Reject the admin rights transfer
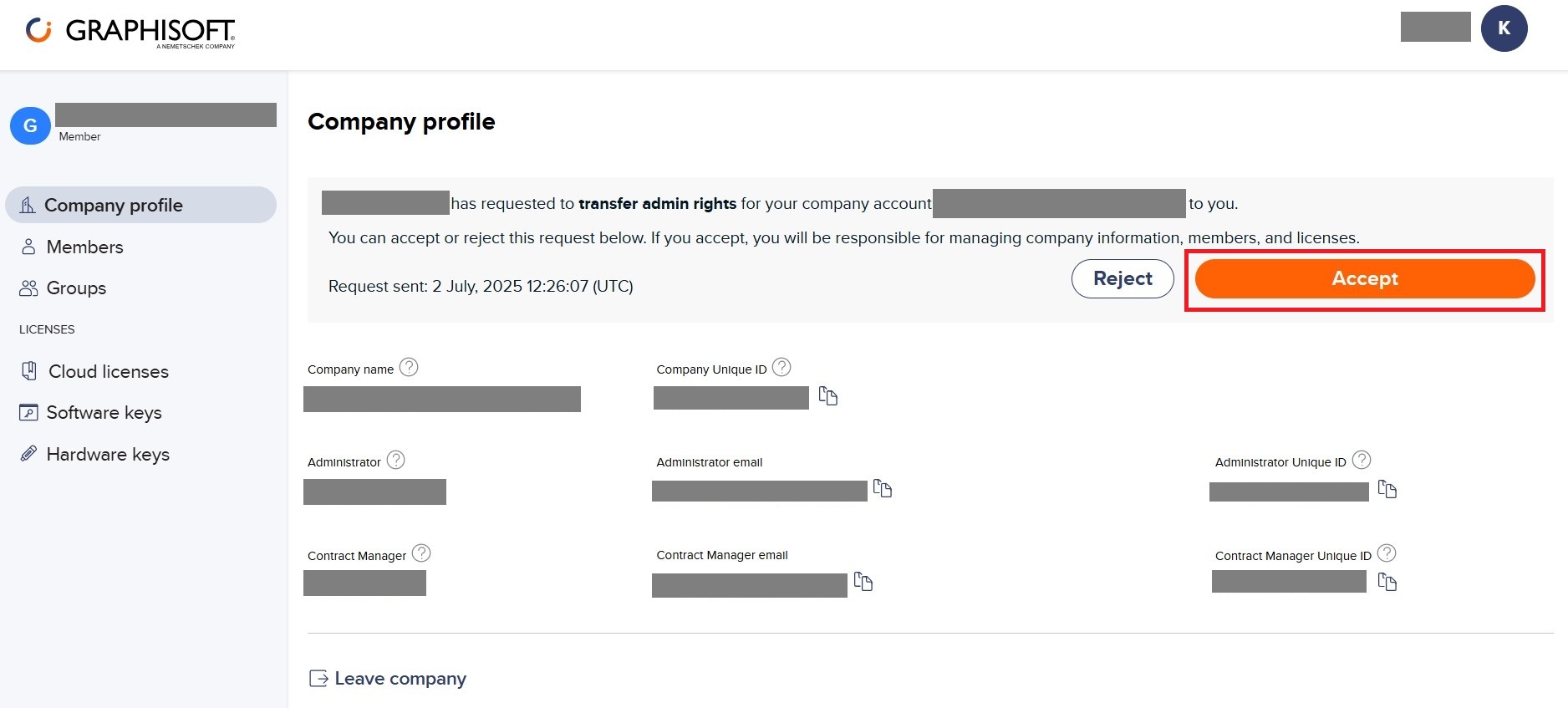Screen dimensions: 1568x708 [1123, 279]
